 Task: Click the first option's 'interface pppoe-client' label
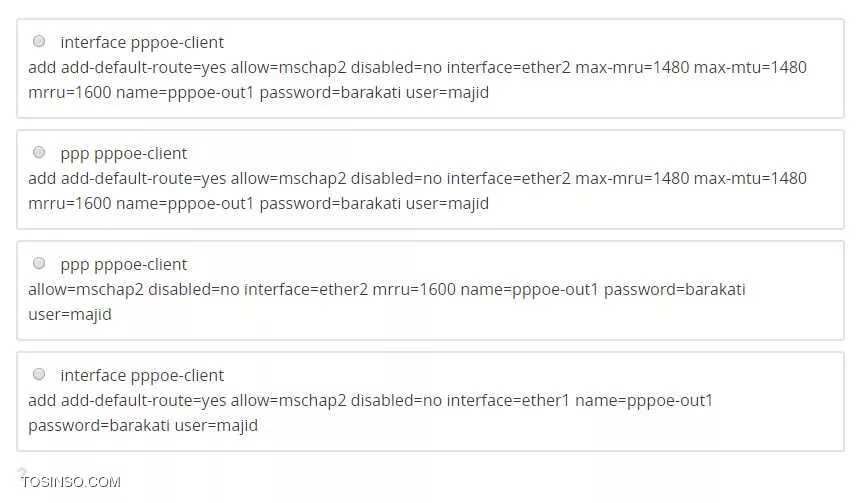pyautogui.click(x=142, y=42)
